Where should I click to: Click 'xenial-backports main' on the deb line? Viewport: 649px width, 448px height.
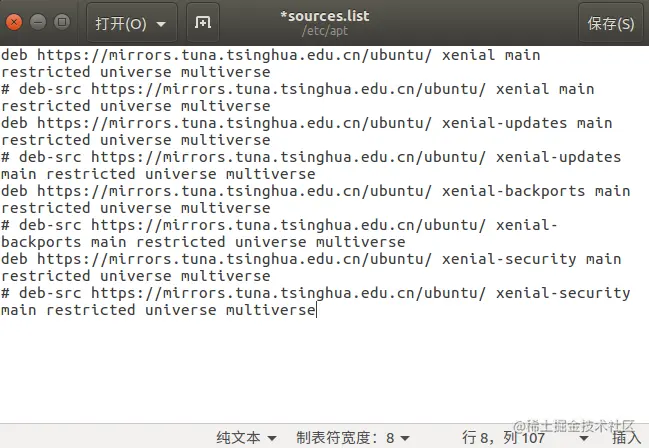(536, 191)
